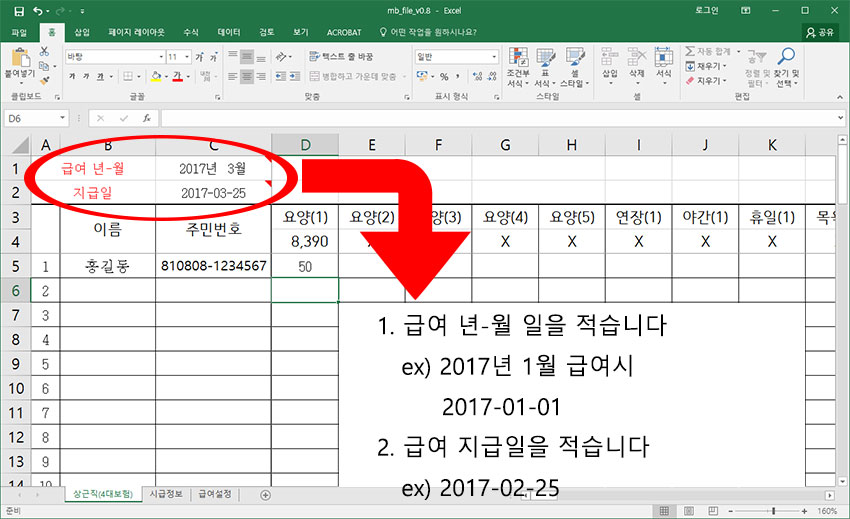The height and width of the screenshot is (519, 850).
Task: Expand the 일반 number format dropdown
Action: point(494,57)
